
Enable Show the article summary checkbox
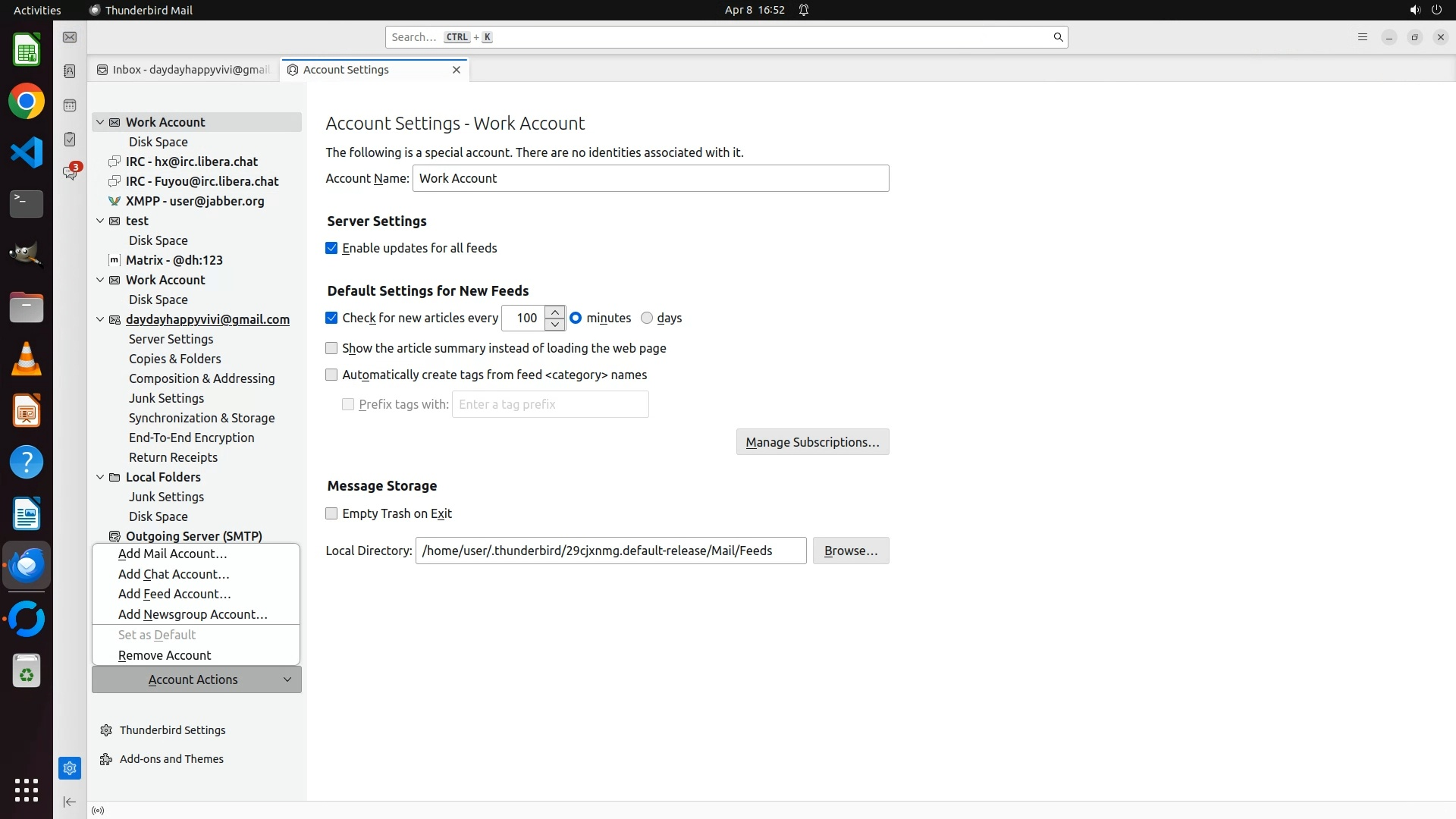click(x=331, y=348)
